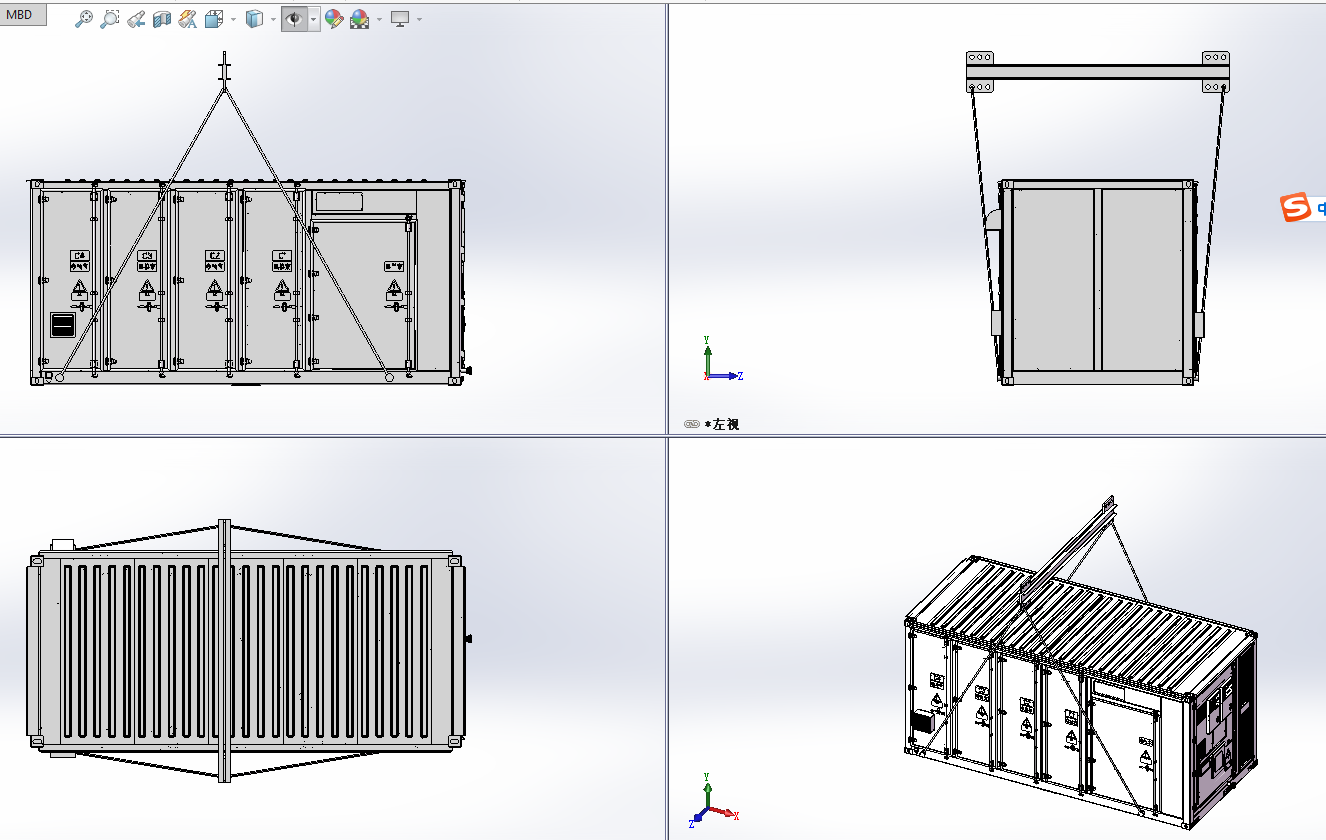The image size is (1326, 840).
Task: Select the Zoom to Area tool
Action: [110, 19]
